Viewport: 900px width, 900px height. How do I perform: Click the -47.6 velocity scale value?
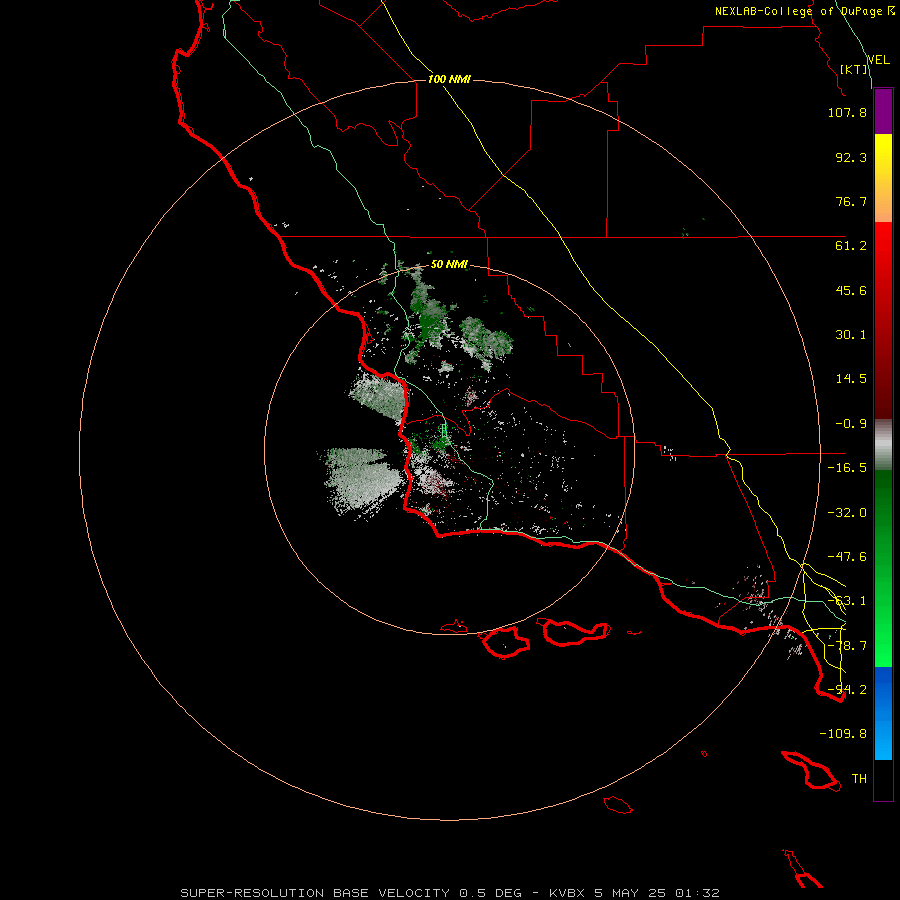click(x=847, y=557)
